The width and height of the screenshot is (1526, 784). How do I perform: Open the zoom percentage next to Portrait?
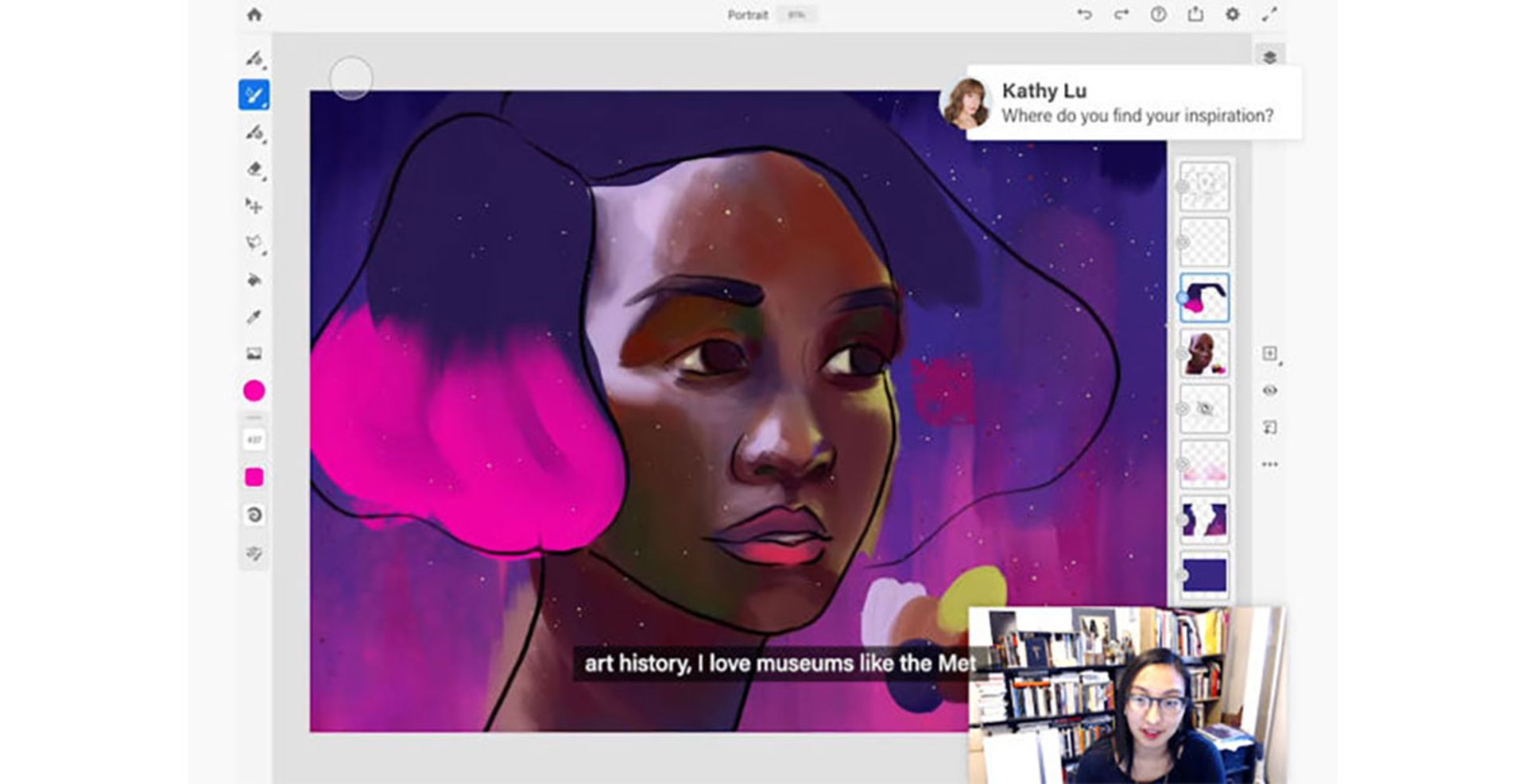(x=796, y=15)
